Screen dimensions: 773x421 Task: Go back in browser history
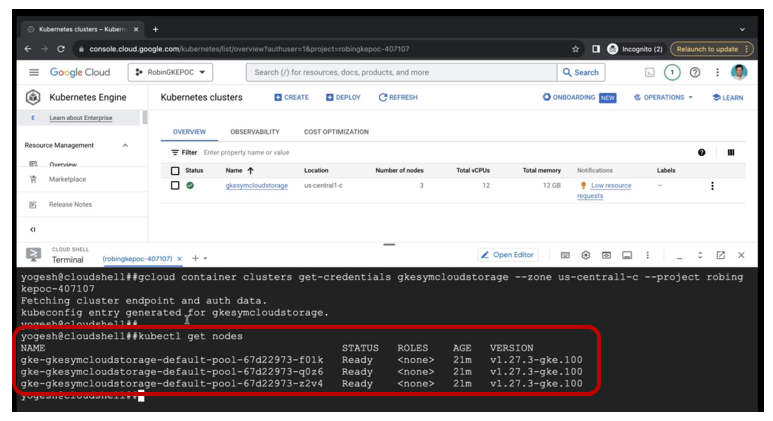coord(28,49)
